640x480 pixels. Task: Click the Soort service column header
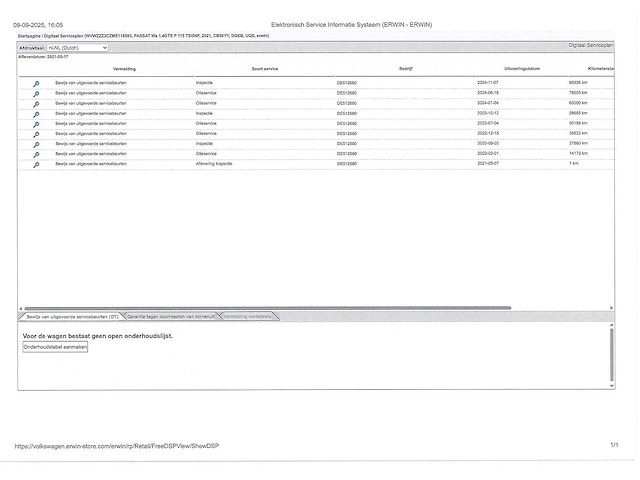(265, 69)
